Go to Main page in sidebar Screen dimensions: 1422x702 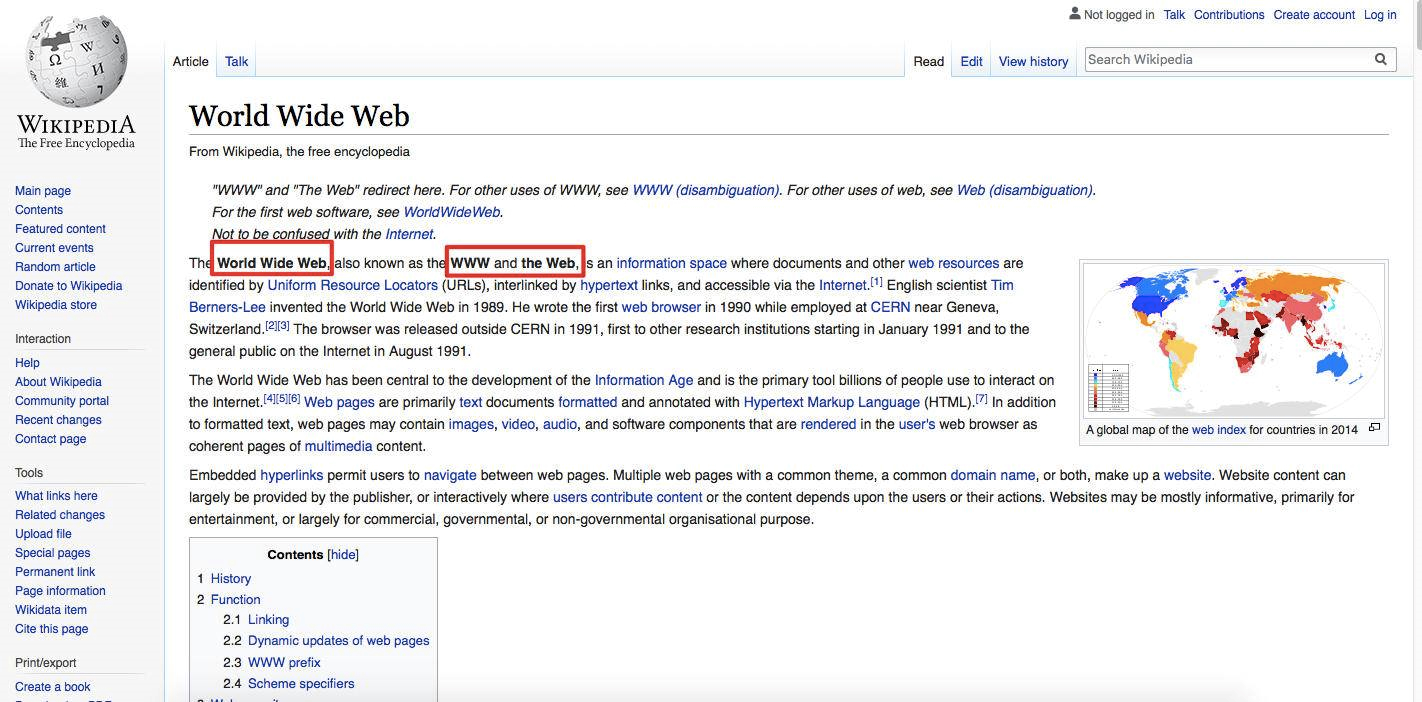click(43, 191)
